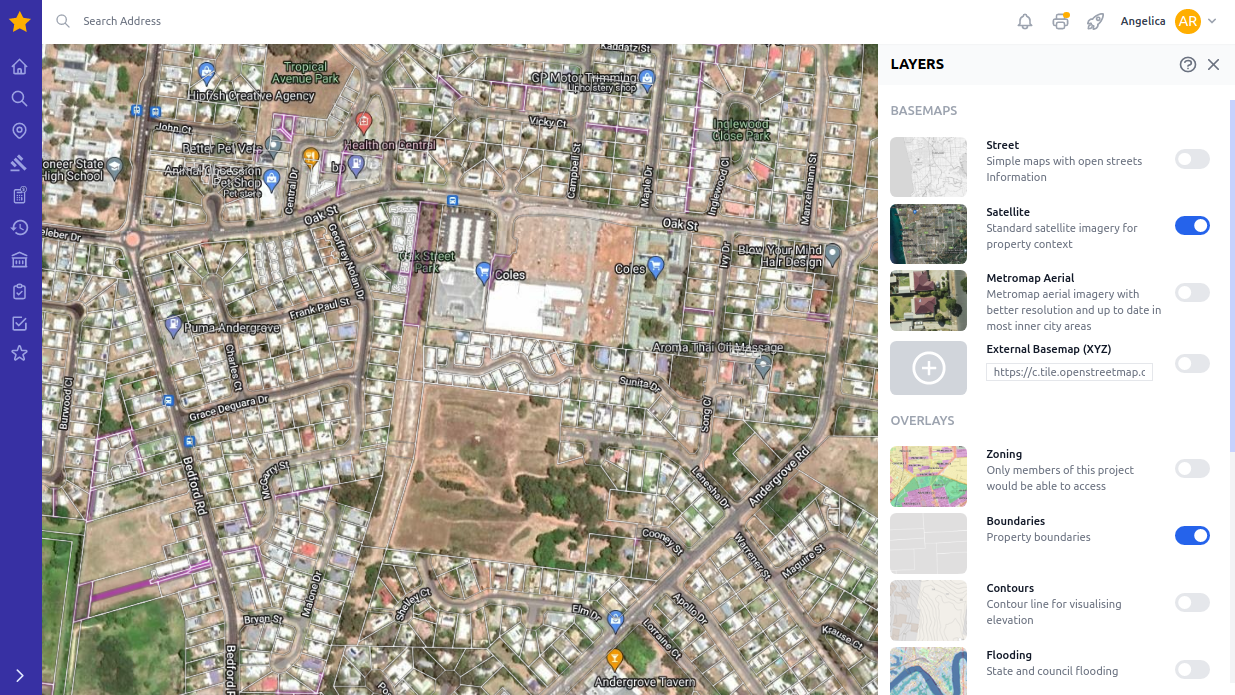Open the Home icon in sidebar

(19, 67)
